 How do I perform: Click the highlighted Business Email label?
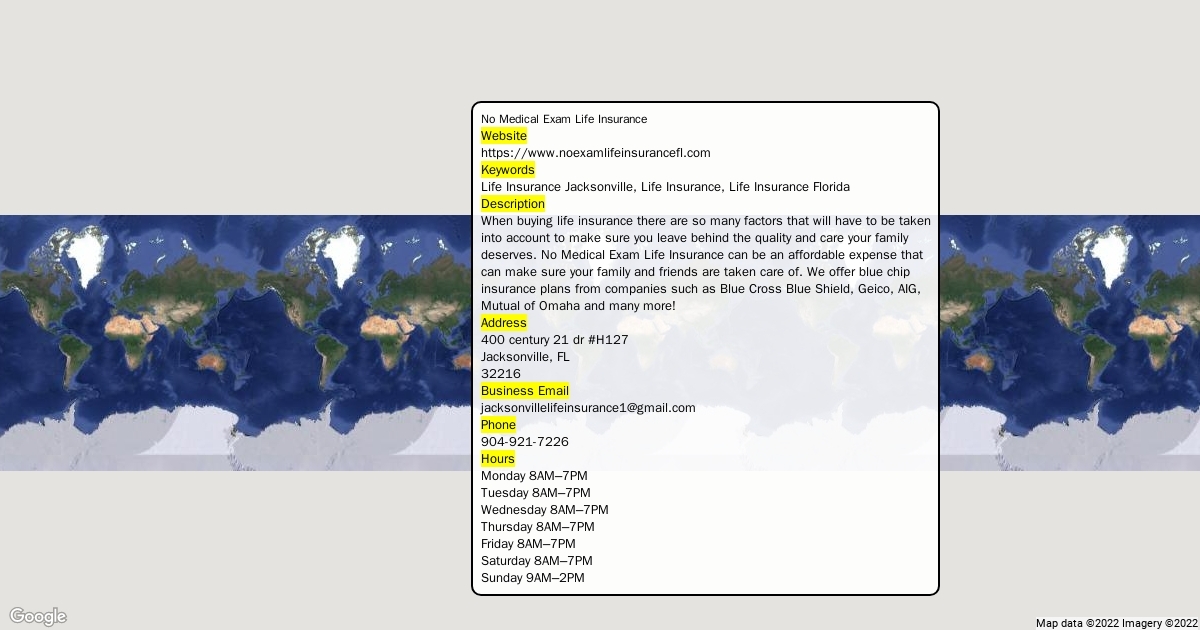point(524,391)
